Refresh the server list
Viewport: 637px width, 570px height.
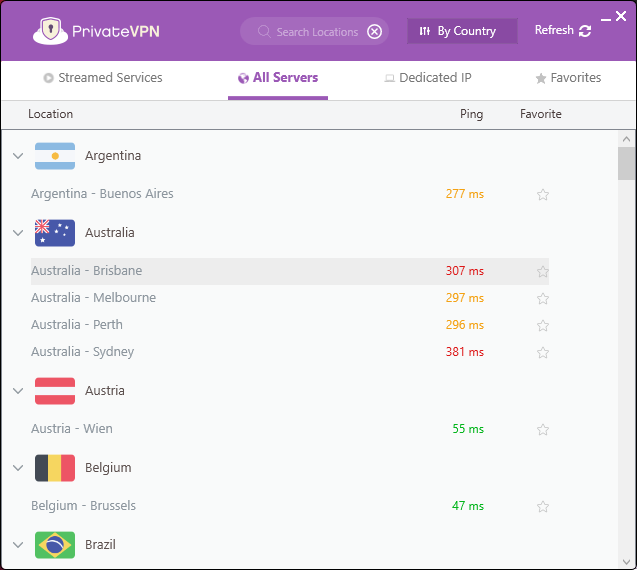pos(563,30)
